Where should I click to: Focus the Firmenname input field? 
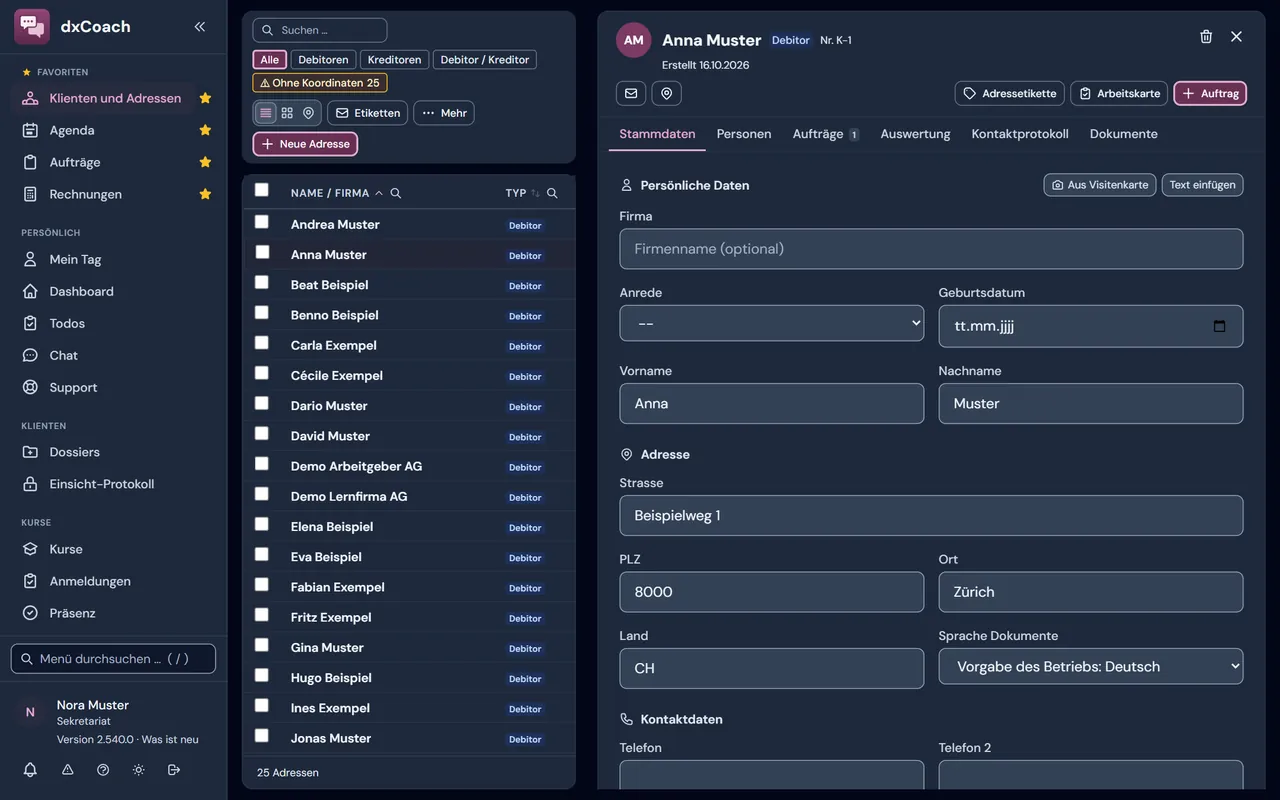point(931,249)
